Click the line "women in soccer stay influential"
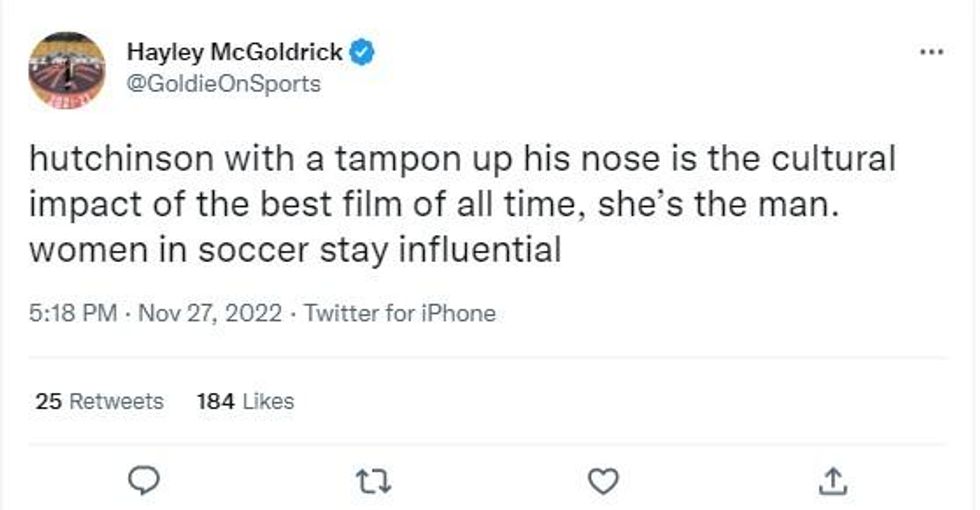 [295, 249]
